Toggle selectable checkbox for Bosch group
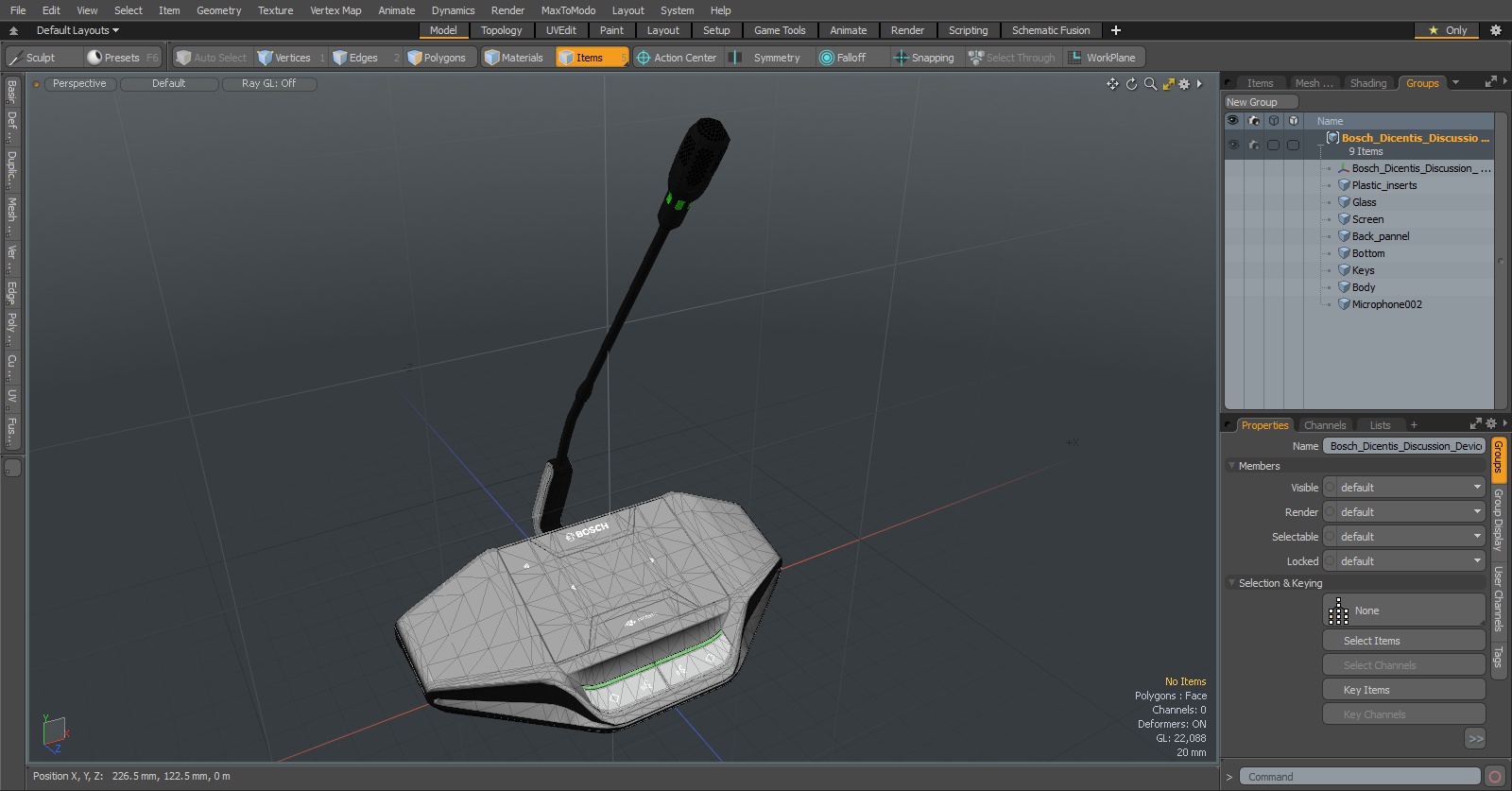The height and width of the screenshot is (791, 1512). [x=1273, y=145]
